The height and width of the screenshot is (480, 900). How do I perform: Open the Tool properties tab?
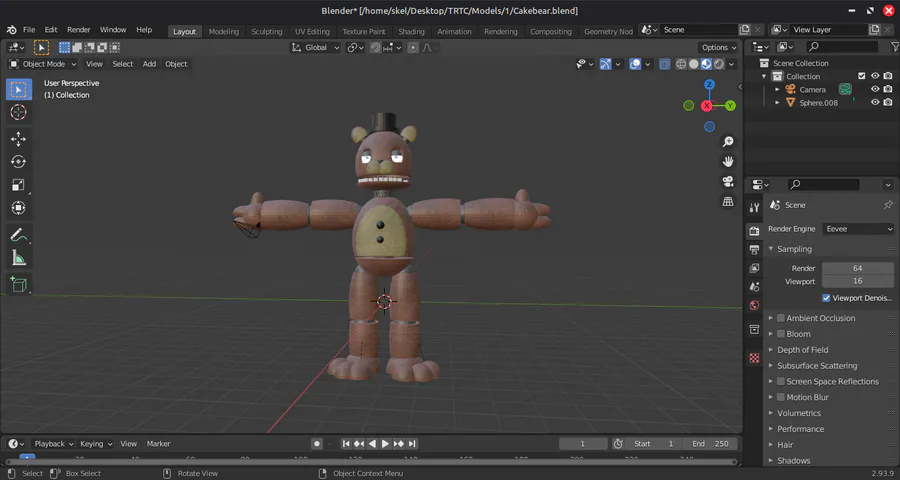pyautogui.click(x=754, y=208)
